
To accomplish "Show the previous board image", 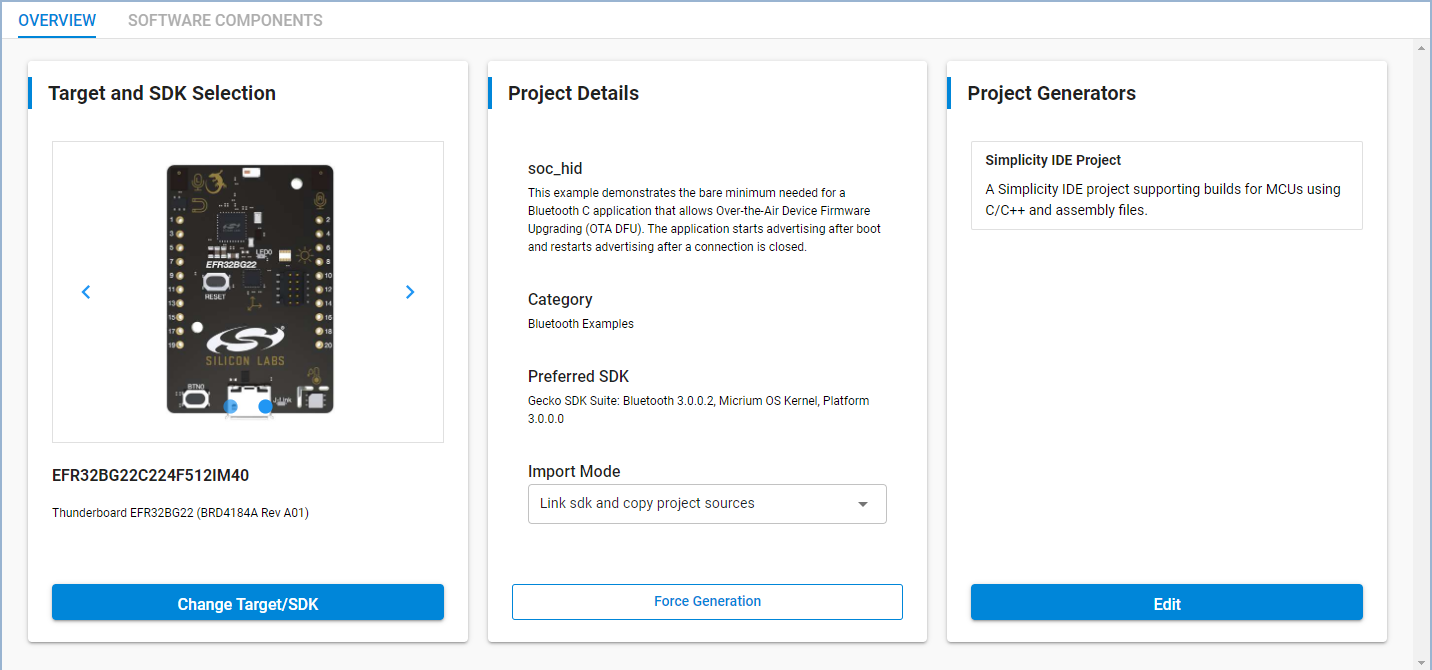I will (x=86, y=292).
